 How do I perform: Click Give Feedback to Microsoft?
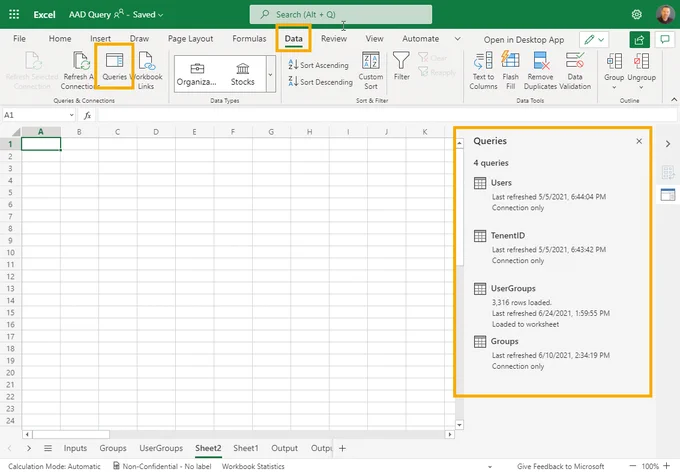point(560,466)
